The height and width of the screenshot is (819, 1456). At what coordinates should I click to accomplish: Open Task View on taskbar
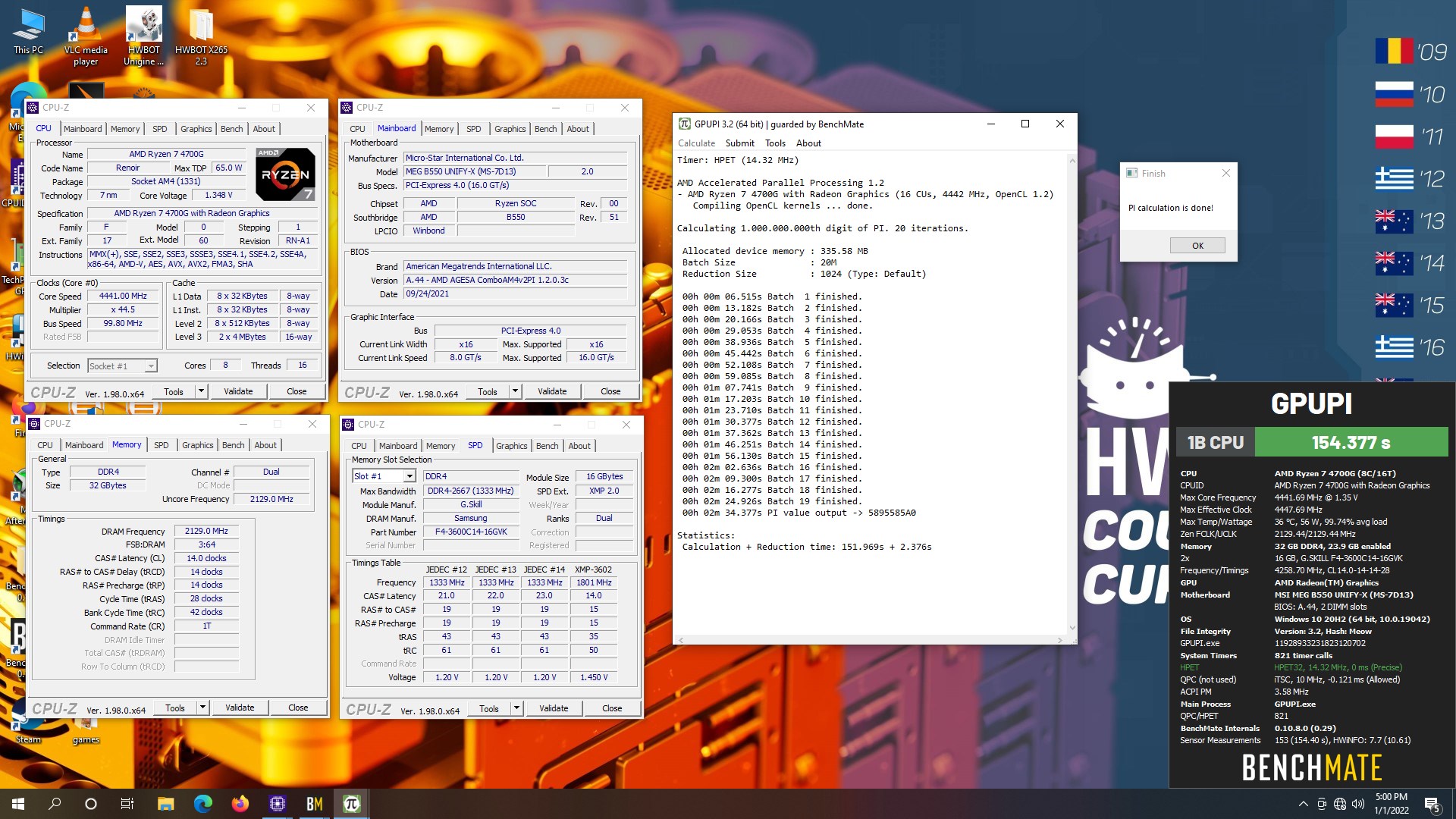click(127, 804)
